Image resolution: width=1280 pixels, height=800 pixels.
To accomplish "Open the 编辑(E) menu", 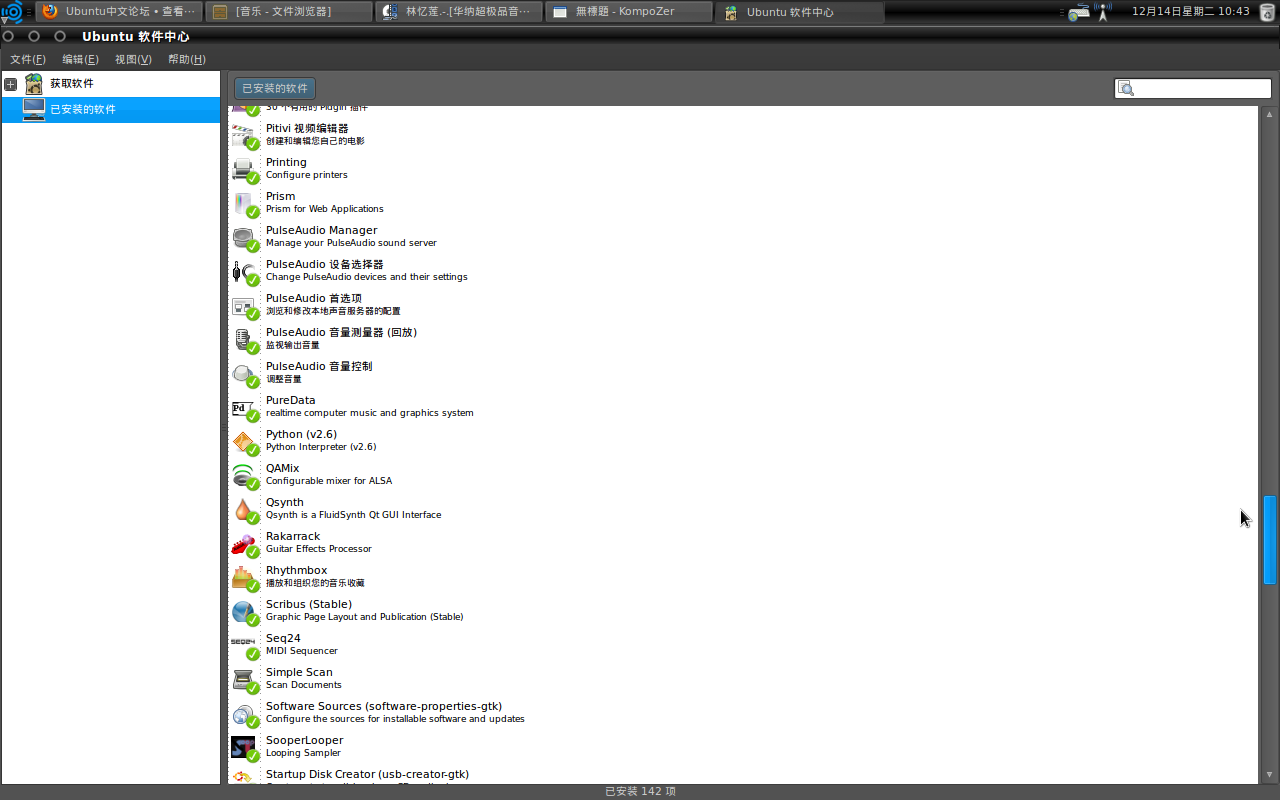I will [x=80, y=59].
